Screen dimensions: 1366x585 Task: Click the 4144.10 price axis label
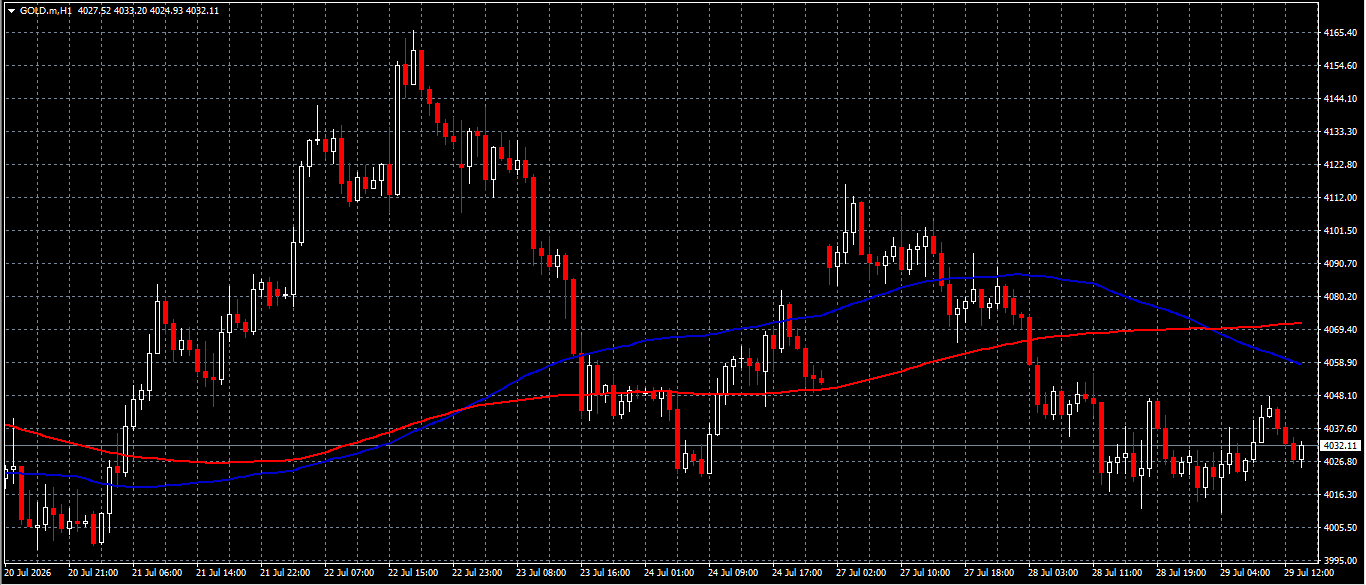click(x=1338, y=99)
